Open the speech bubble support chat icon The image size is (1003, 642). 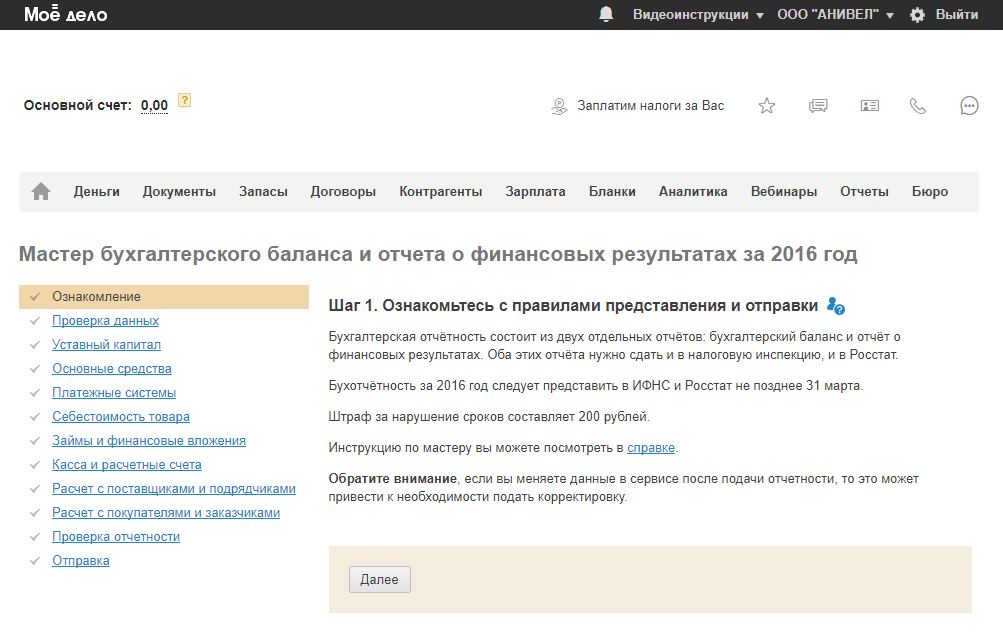[969, 106]
